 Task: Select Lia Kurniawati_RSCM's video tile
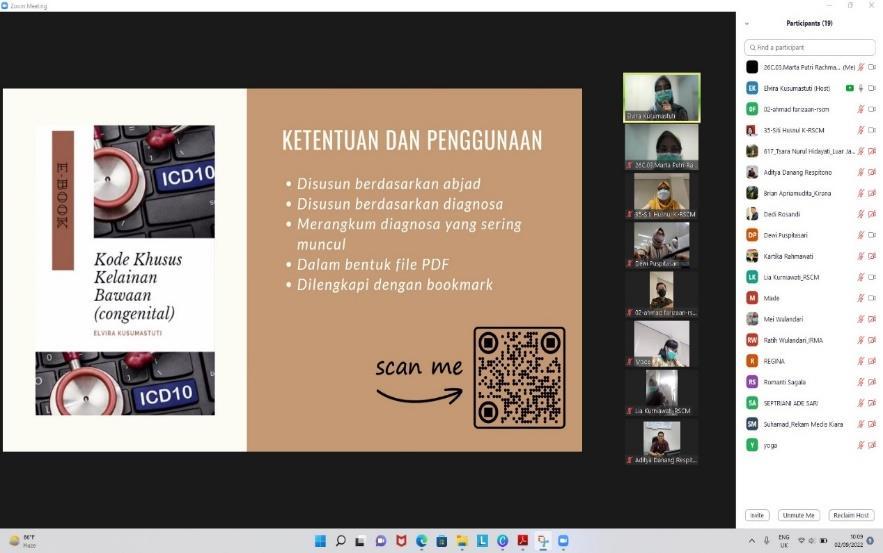662,393
